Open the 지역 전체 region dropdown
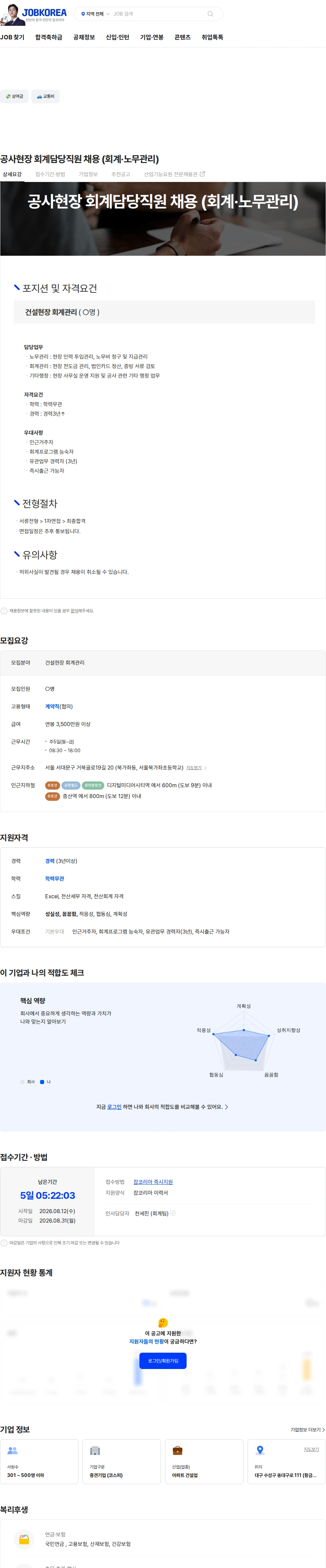Screen dimensions: 326x1568 click(95, 14)
